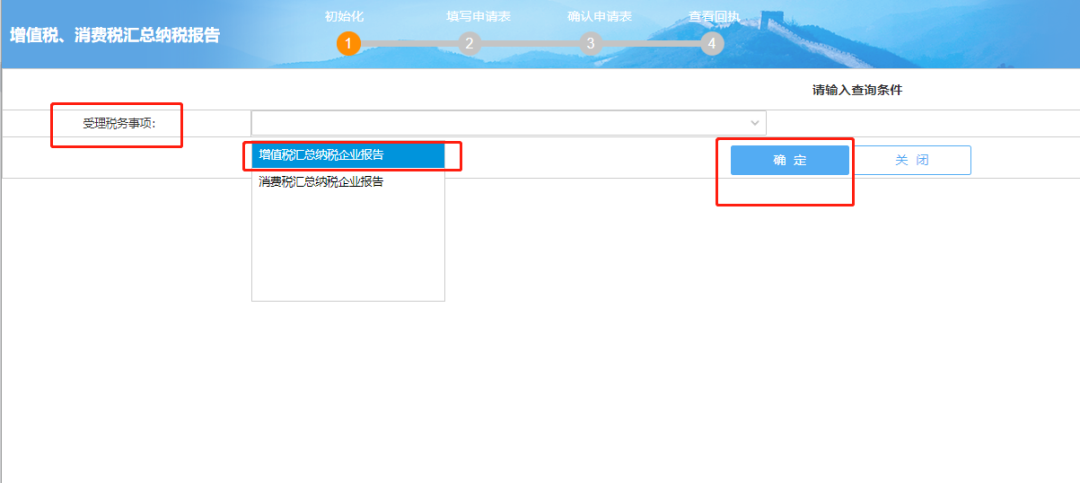Viewport: 1080px width, 483px height.
Task: Click step 2 circle for 填写申请表
Action: click(469, 44)
